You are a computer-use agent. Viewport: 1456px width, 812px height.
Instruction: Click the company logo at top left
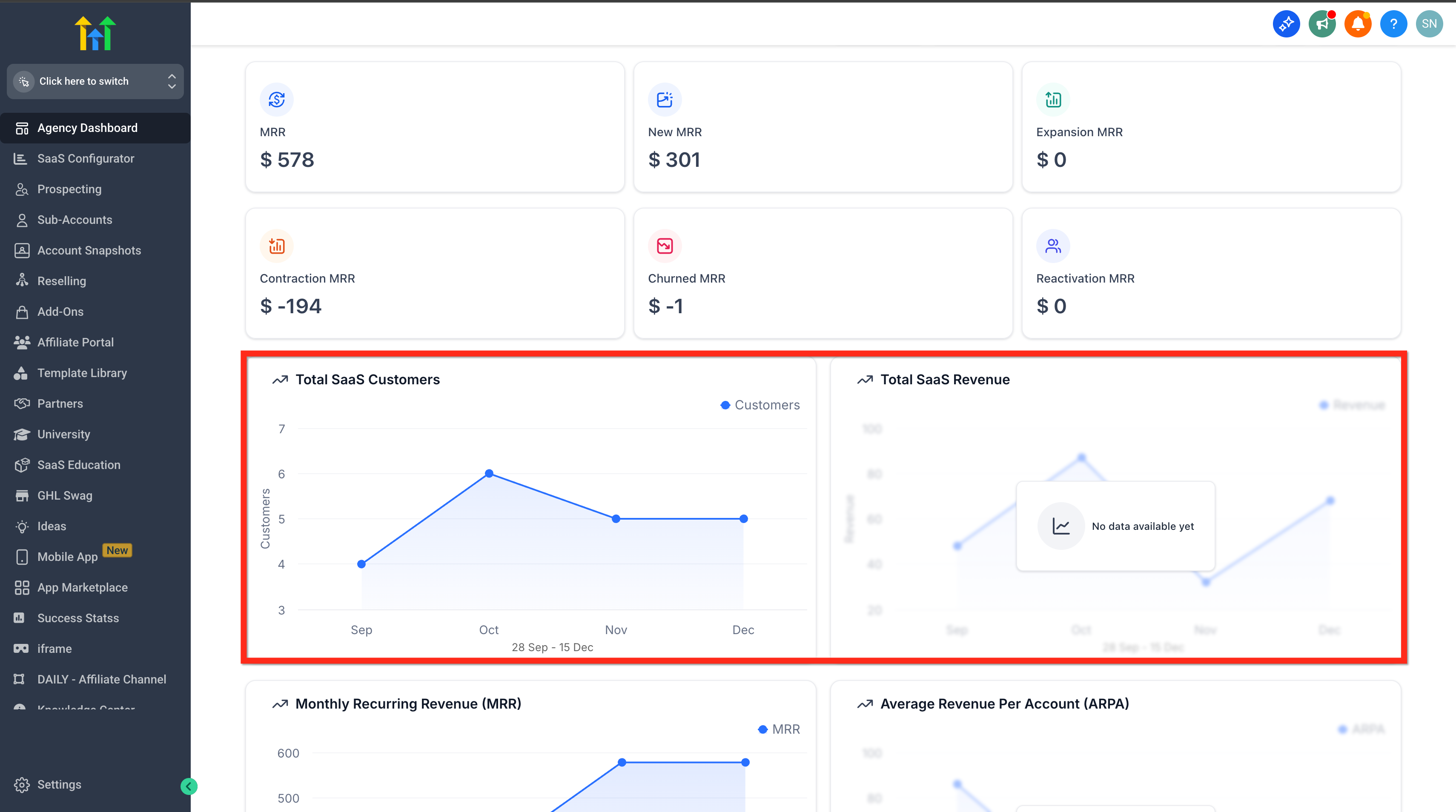pyautogui.click(x=95, y=33)
